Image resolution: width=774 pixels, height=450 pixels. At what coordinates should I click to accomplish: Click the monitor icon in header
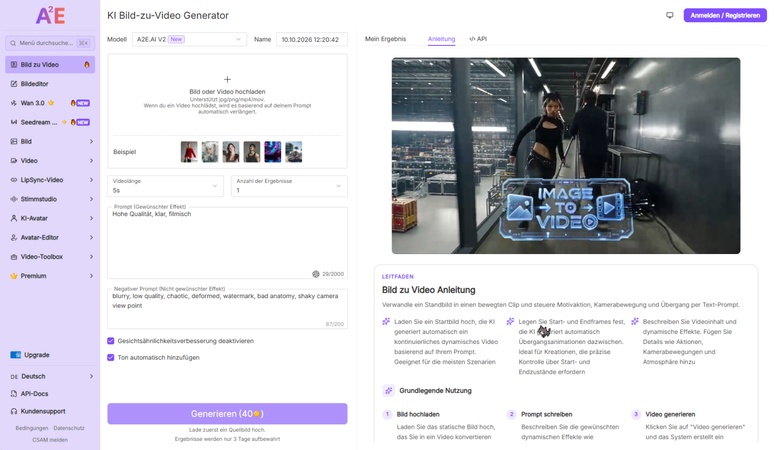click(670, 15)
